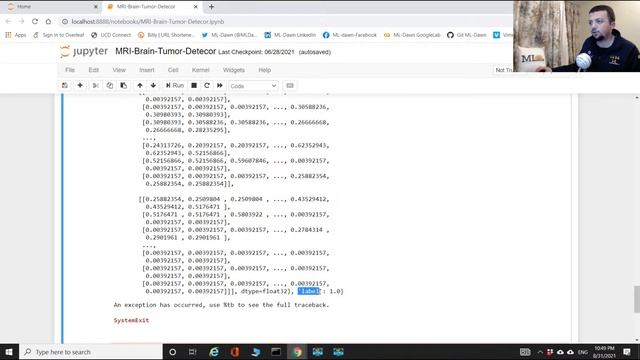Move selected cell down arrow
This screenshot has width=640, height=360.
153,86
